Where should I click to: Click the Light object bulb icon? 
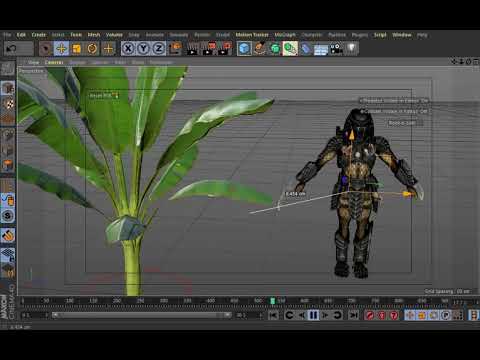click(x=352, y=48)
